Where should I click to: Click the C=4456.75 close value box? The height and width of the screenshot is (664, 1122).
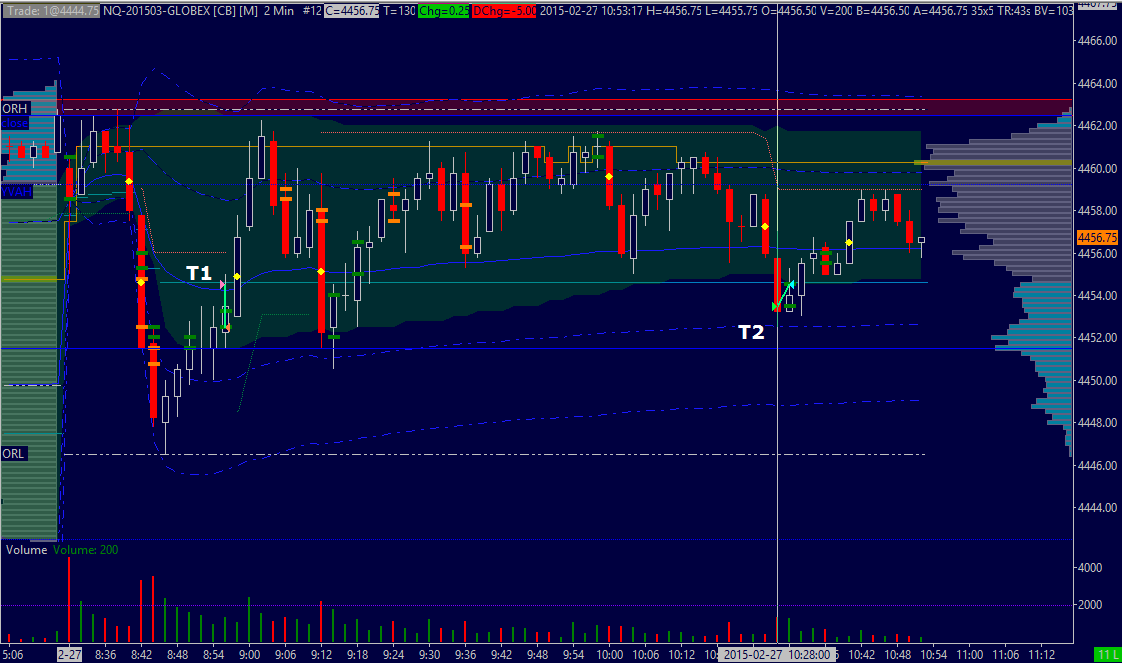click(351, 11)
